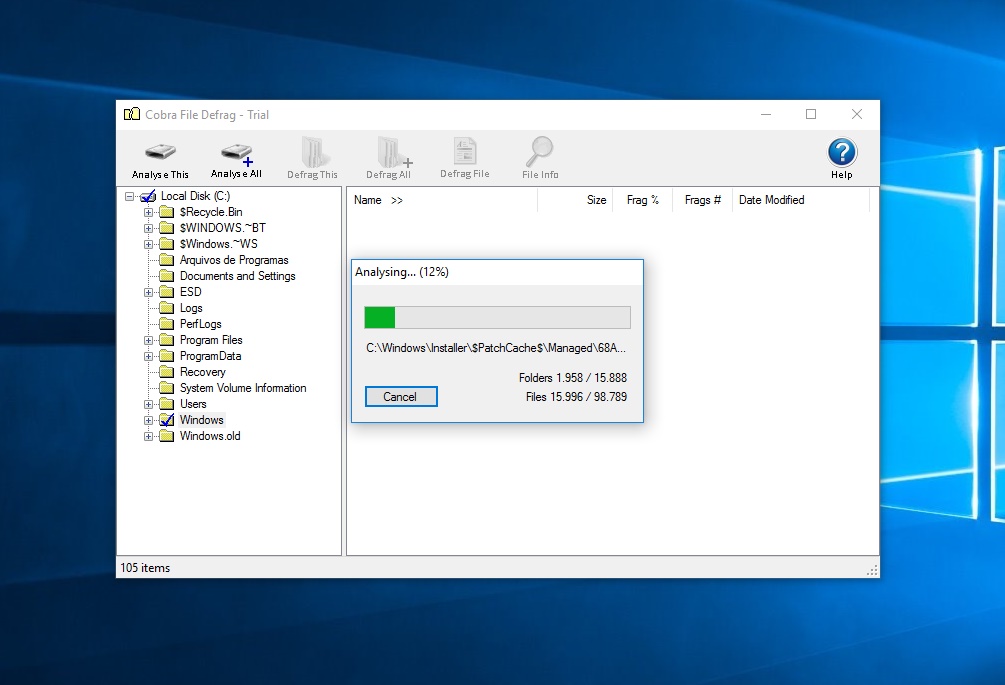Select the Local Disk (C:) label
The image size is (1005, 685).
[x=195, y=196]
